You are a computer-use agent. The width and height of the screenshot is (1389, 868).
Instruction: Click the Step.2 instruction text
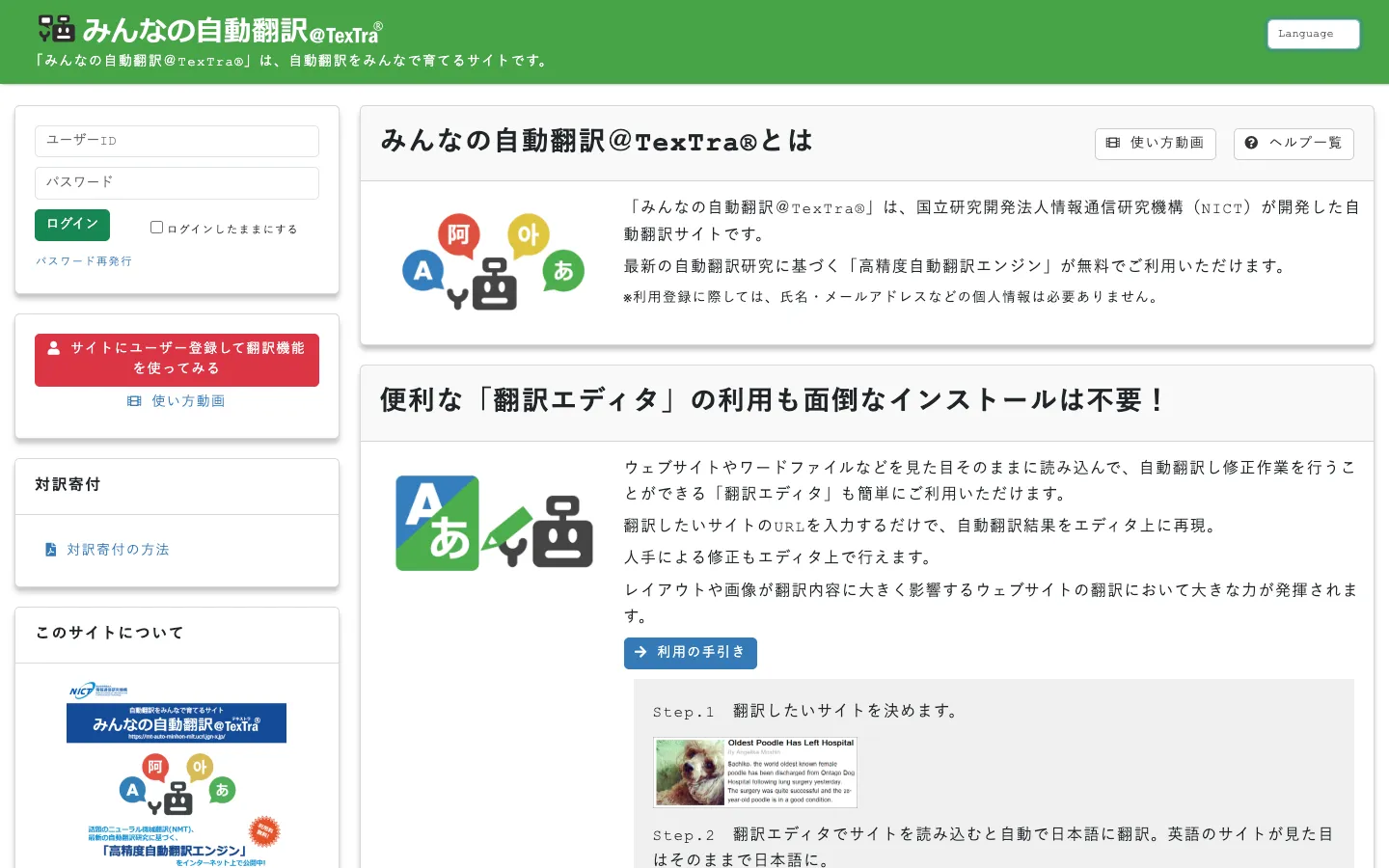click(994, 847)
